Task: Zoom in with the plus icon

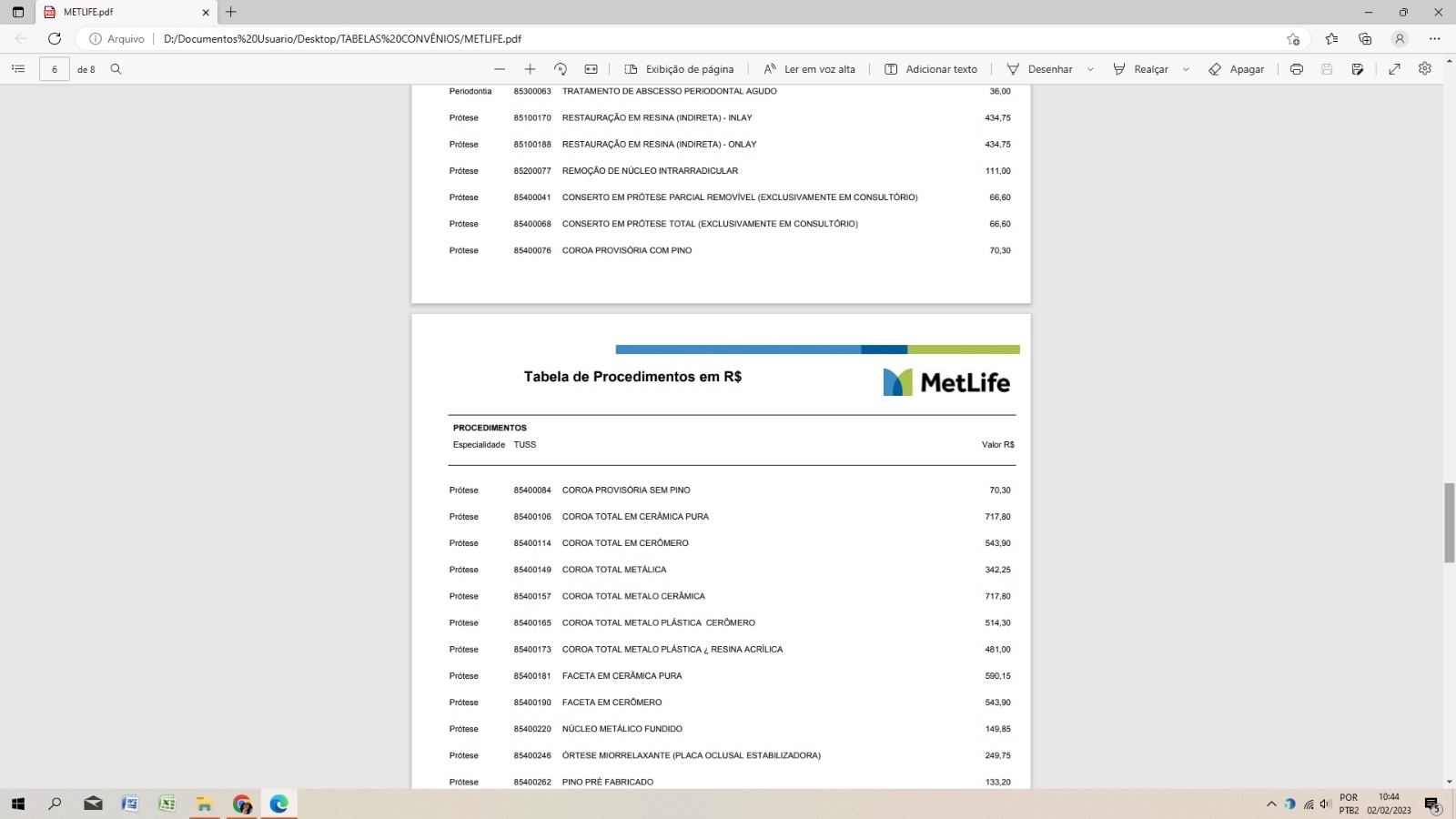Action: (530, 69)
